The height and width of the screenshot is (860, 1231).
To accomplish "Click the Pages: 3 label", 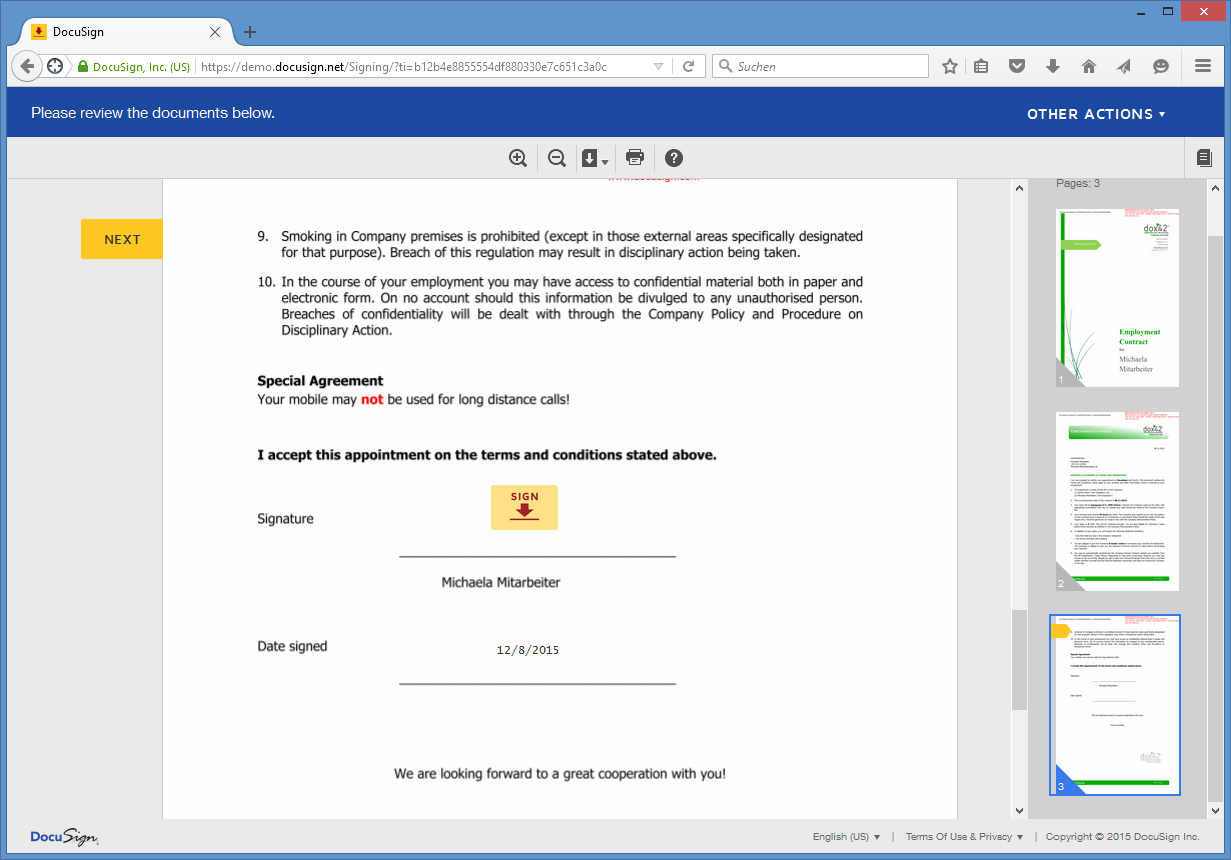I will pyautogui.click(x=1078, y=183).
